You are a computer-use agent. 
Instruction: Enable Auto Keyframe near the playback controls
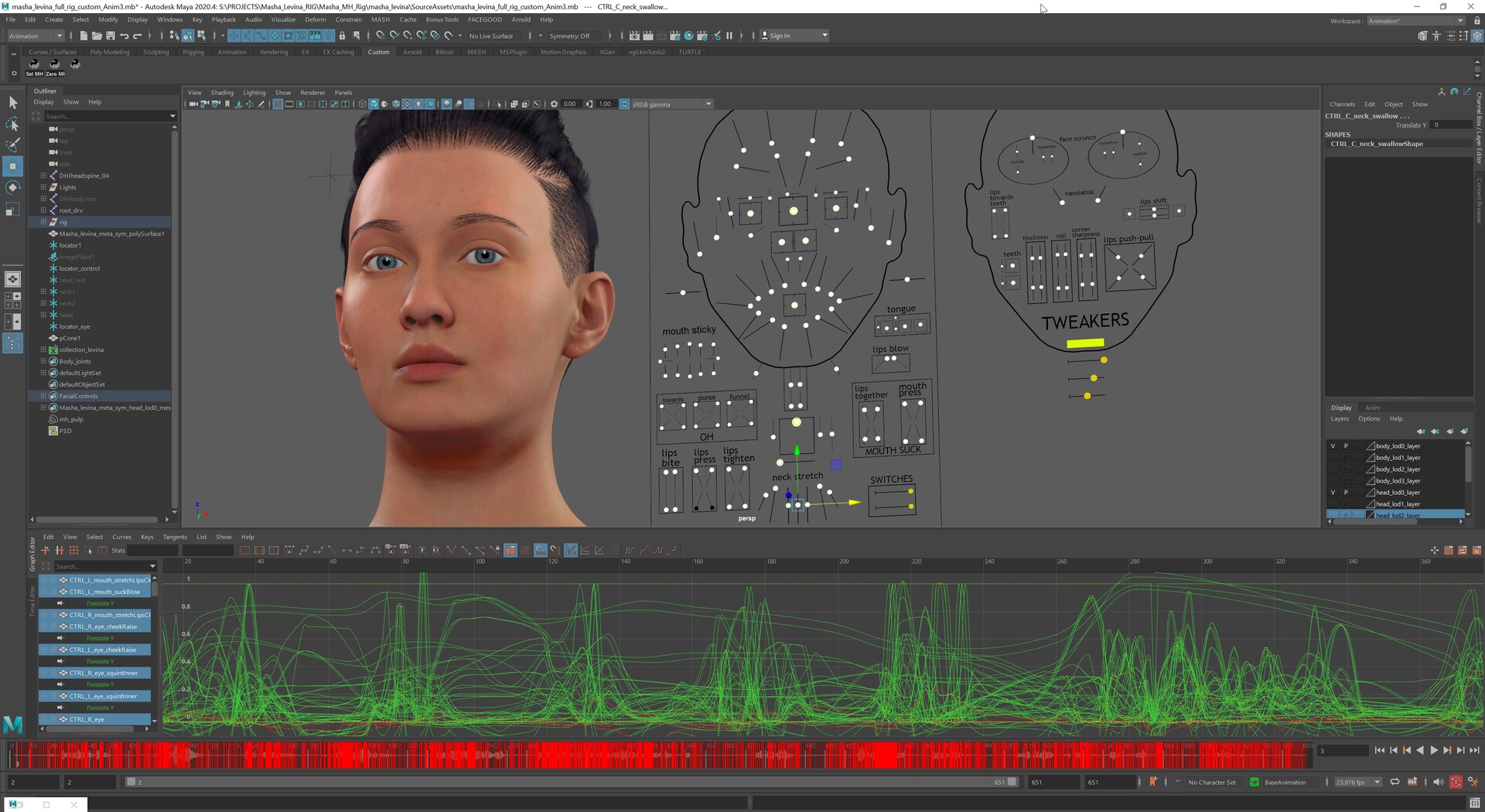1455,782
